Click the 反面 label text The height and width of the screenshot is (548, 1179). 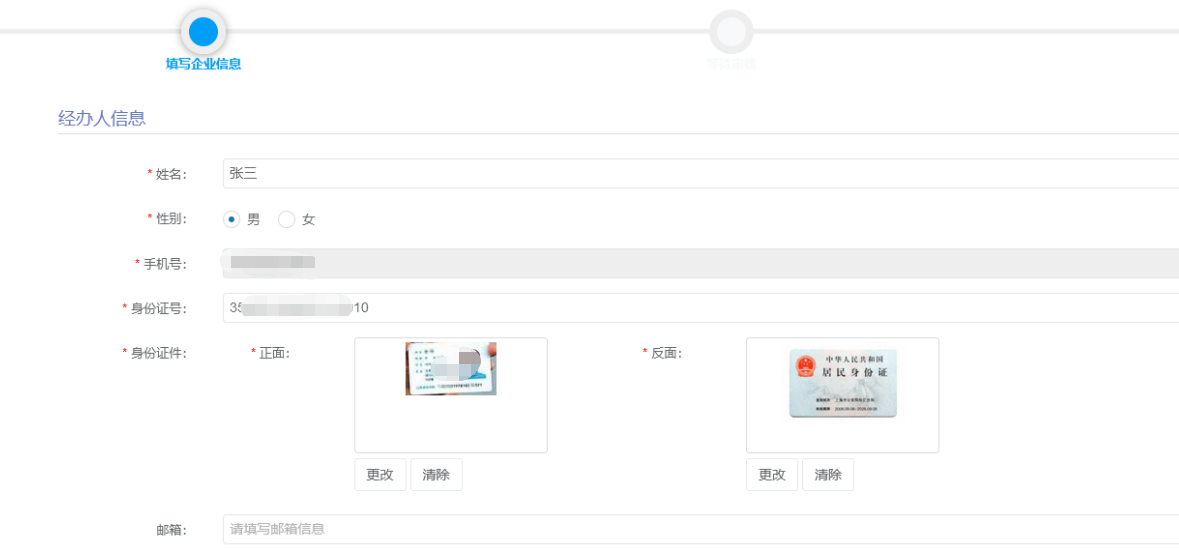tap(666, 353)
